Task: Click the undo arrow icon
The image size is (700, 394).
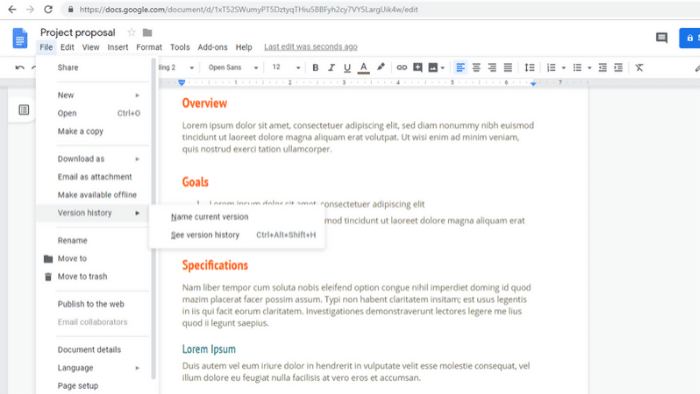Action: coord(20,68)
